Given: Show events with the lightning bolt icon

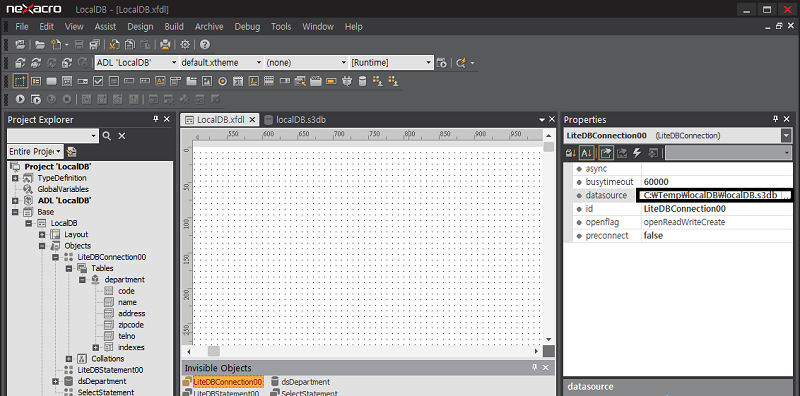Looking at the screenshot, I should pos(637,152).
